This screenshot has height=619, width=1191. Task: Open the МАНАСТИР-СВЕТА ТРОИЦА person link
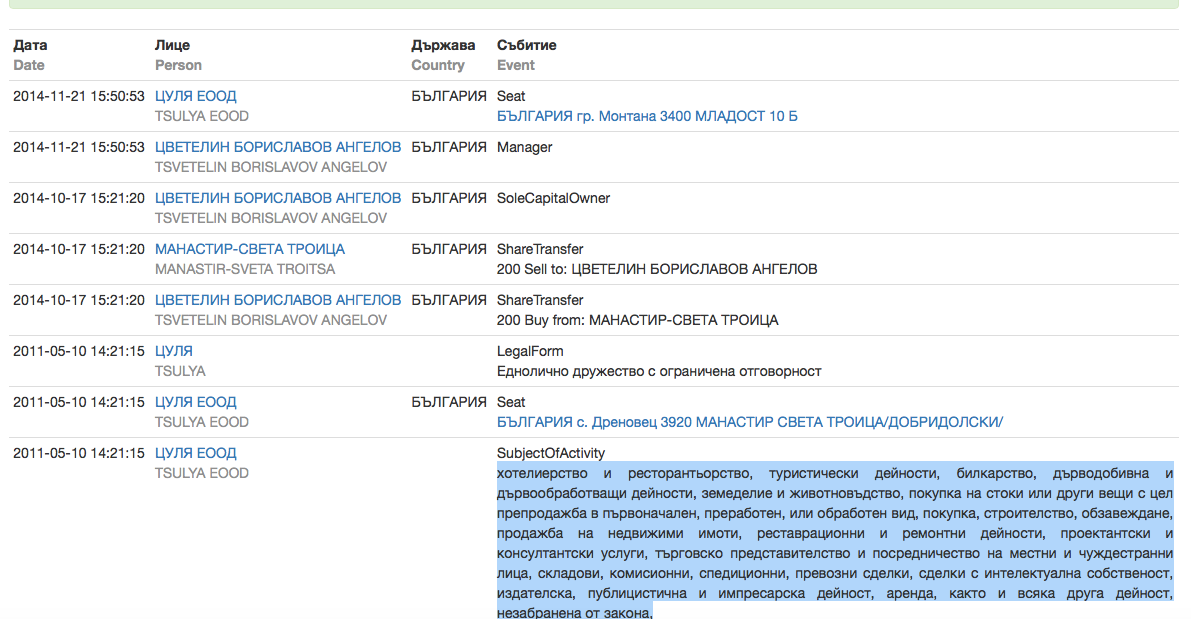tap(250, 249)
